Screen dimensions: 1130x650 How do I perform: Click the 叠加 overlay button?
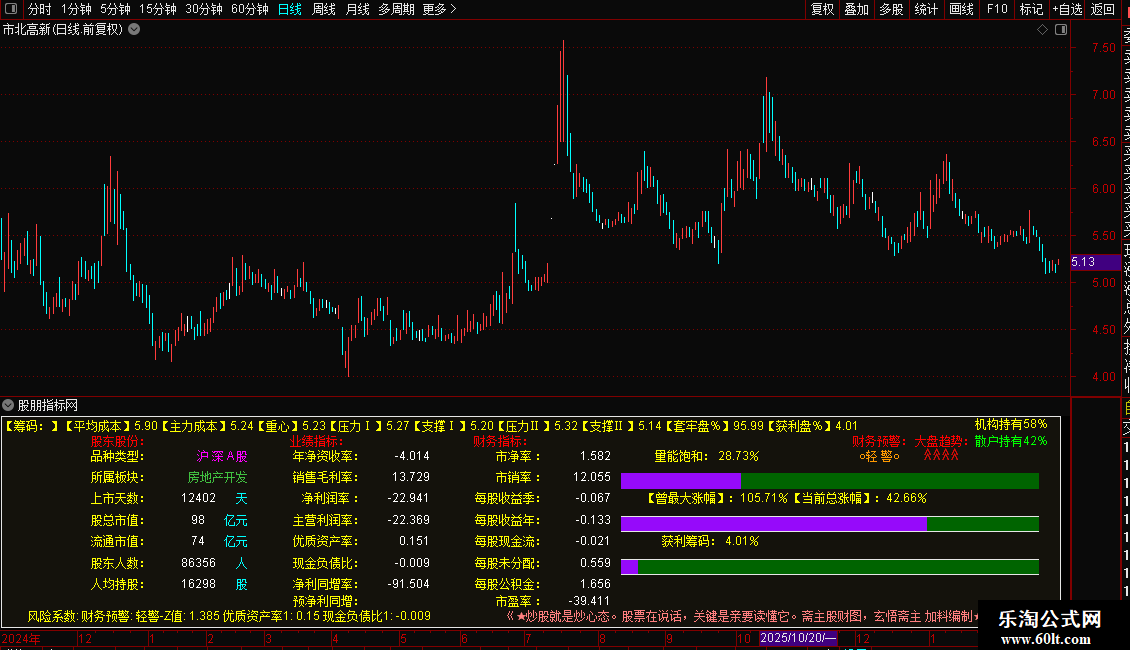tap(857, 9)
